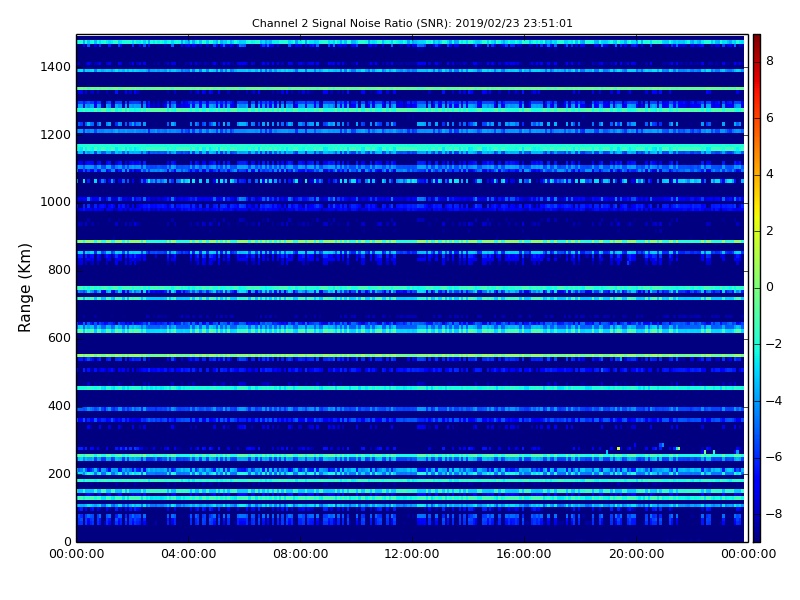Click the 16:00:00 time tick label

pos(524,553)
